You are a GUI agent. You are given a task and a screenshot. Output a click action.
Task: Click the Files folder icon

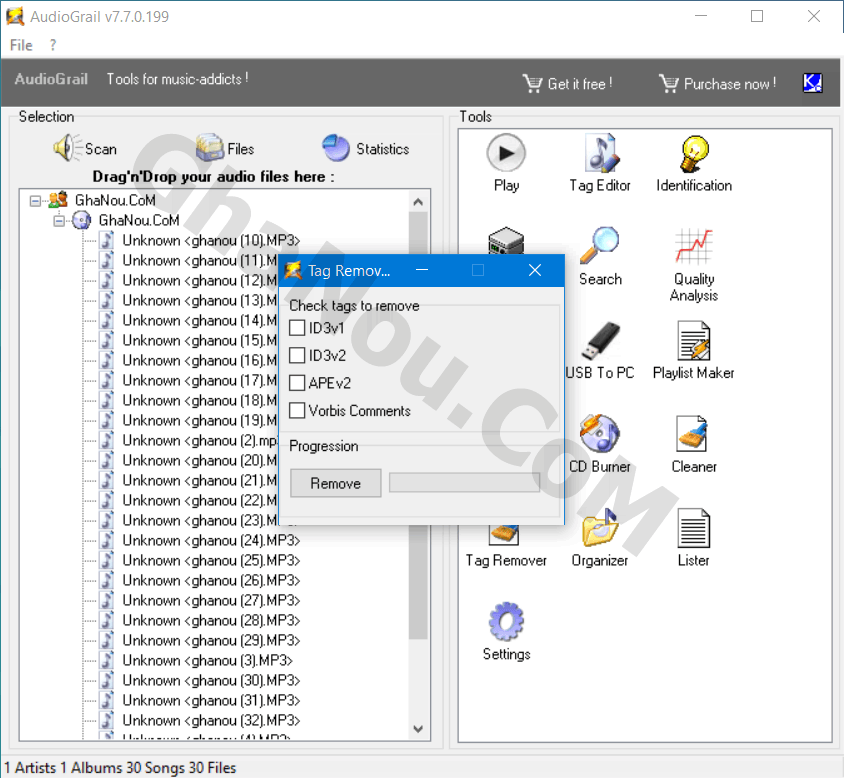coord(210,148)
